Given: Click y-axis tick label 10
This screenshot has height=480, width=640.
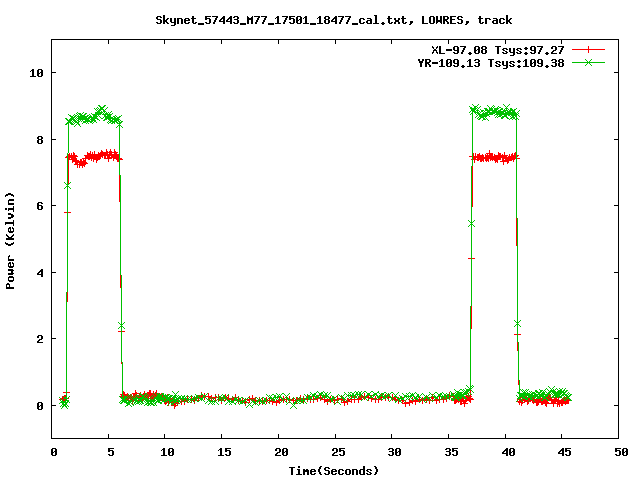Looking at the screenshot, I should pos(36,73).
